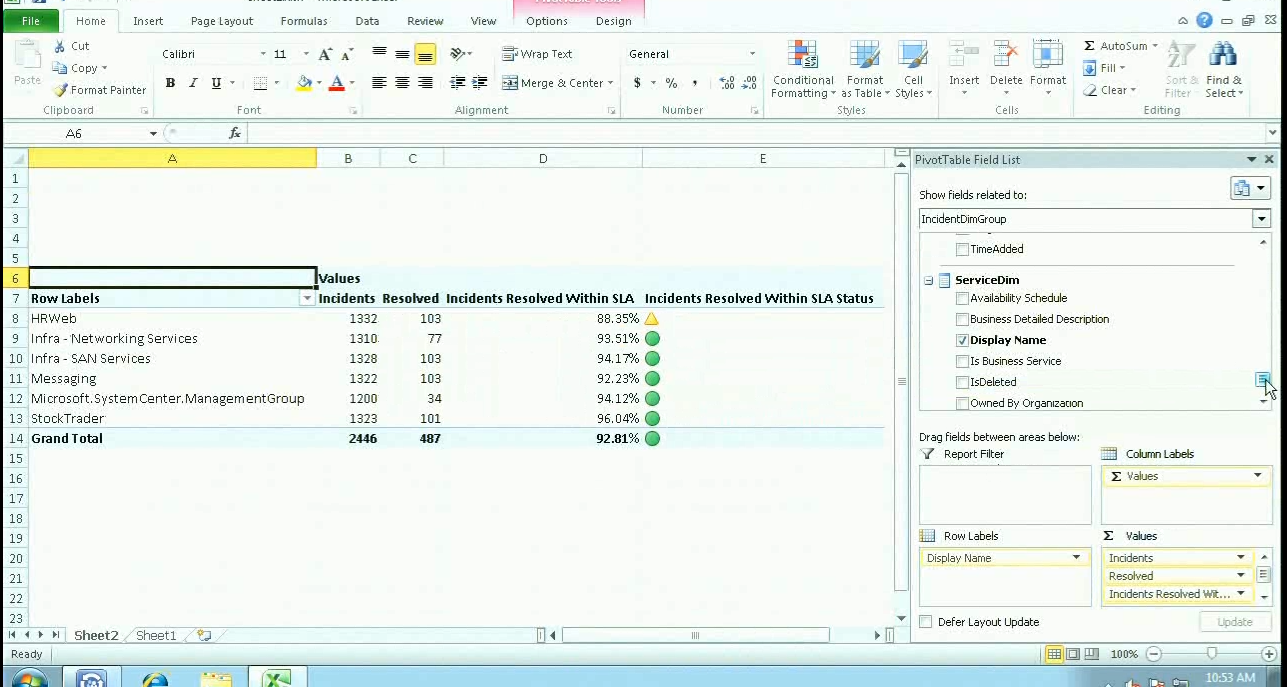Open the fill color picker arrow

318,83
